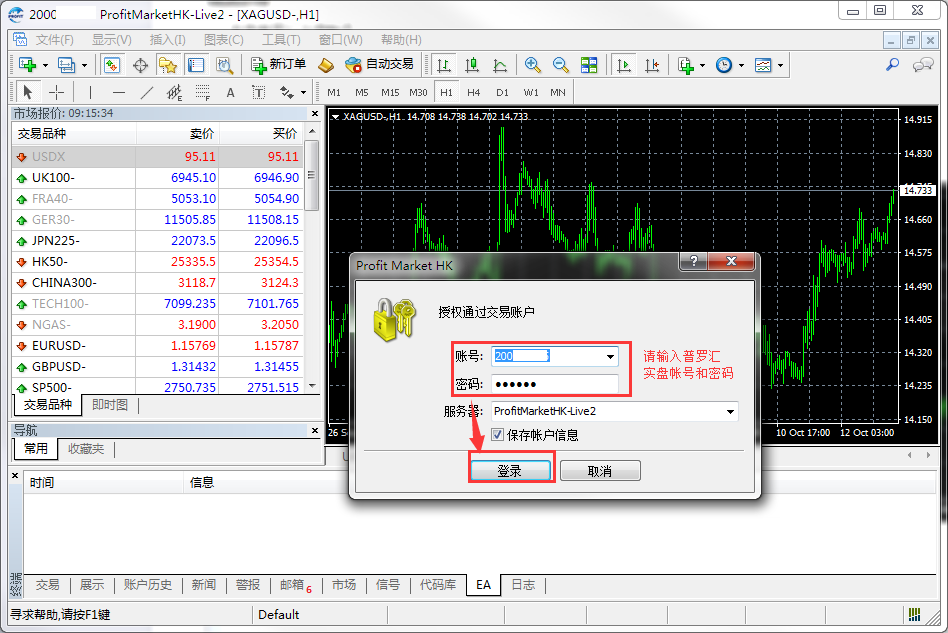Click the zoom out magnifier icon
Screen dimensions: 948x633
pos(561,65)
